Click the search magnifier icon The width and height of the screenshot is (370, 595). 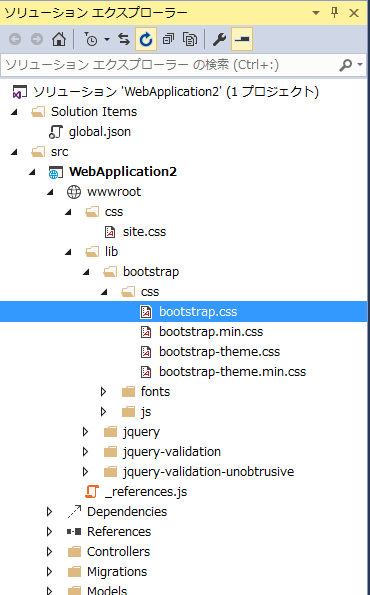pyautogui.click(x=345, y=65)
